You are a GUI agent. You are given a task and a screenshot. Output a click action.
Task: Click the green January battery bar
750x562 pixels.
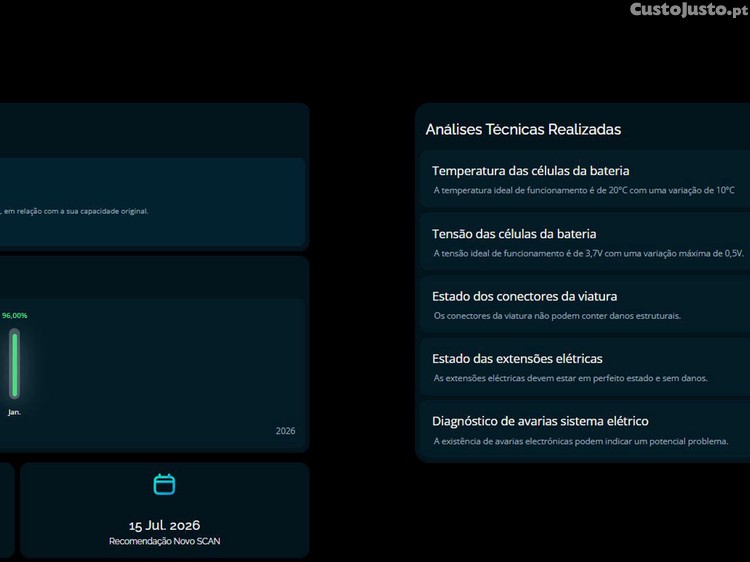[x=15, y=363]
